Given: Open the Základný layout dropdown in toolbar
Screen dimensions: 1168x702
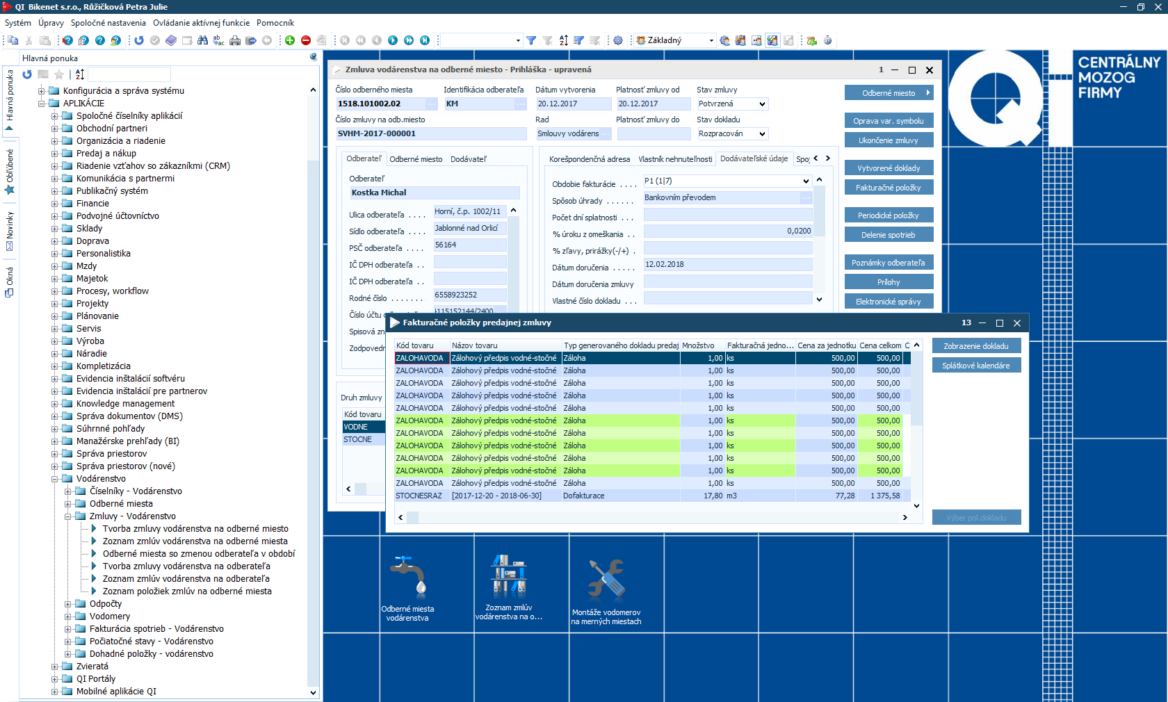Looking at the screenshot, I should click(711, 41).
